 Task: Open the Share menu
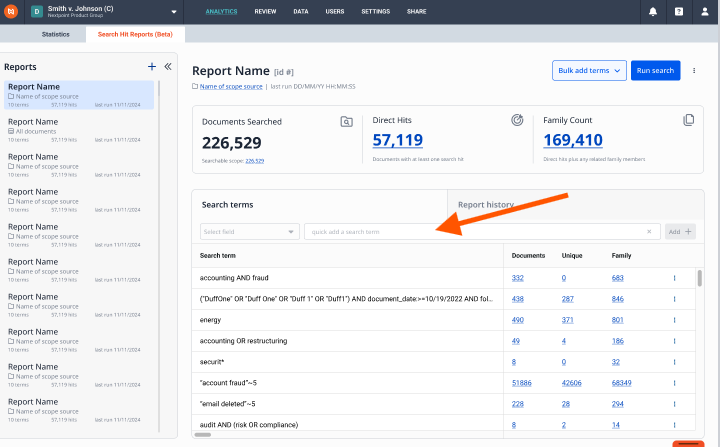[416, 11]
